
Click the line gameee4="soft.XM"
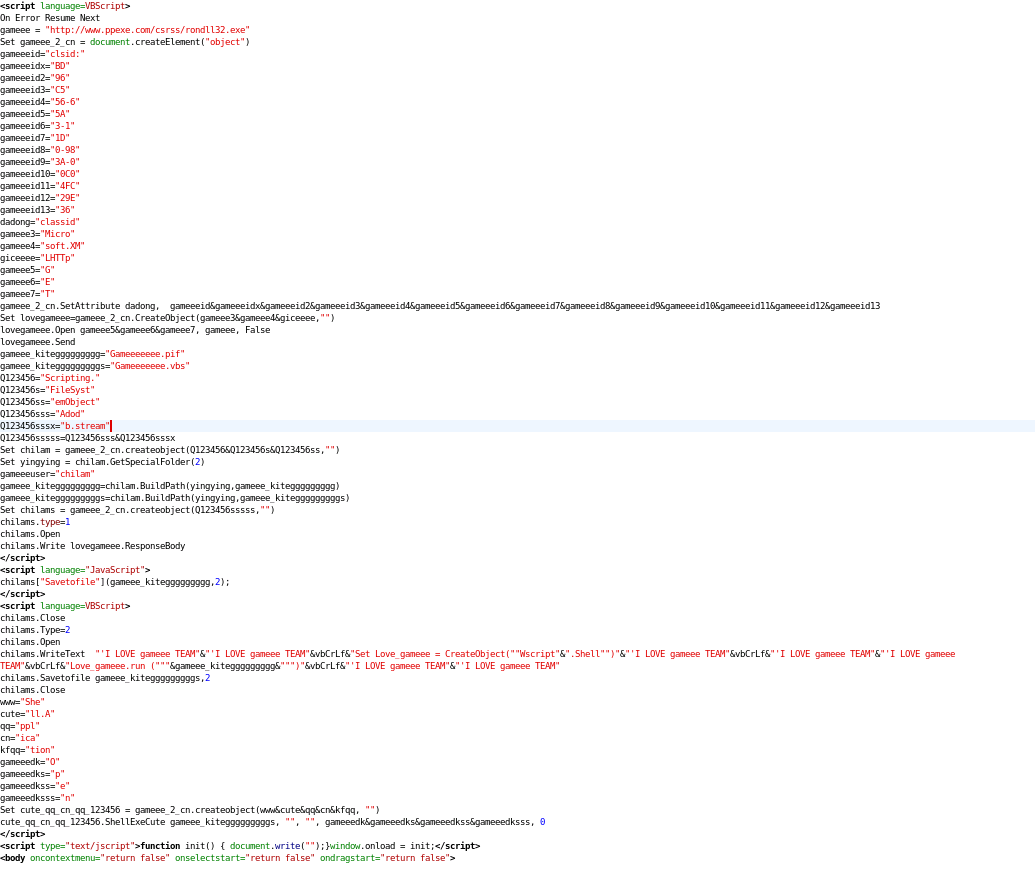point(42,246)
